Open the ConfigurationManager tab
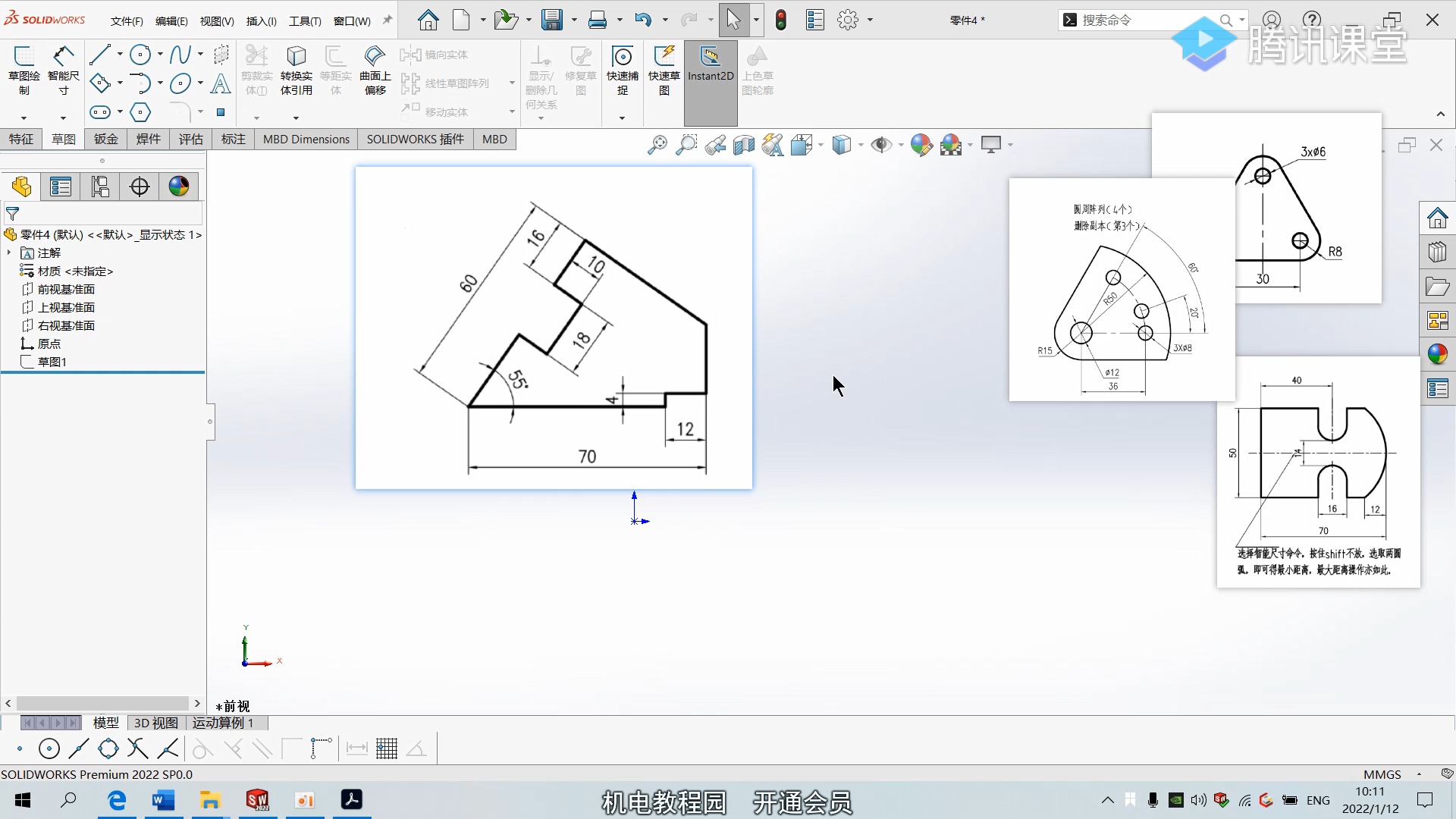1456x819 pixels. click(100, 187)
